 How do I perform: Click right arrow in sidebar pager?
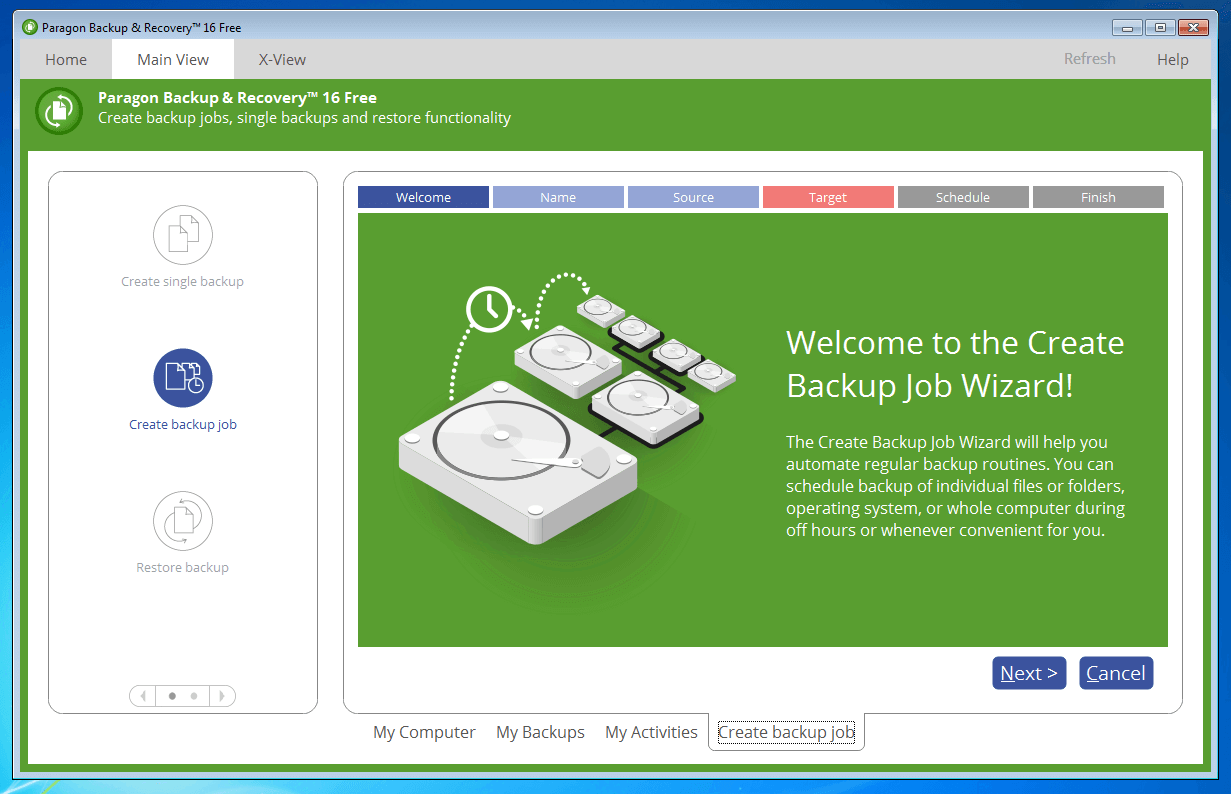click(222, 696)
